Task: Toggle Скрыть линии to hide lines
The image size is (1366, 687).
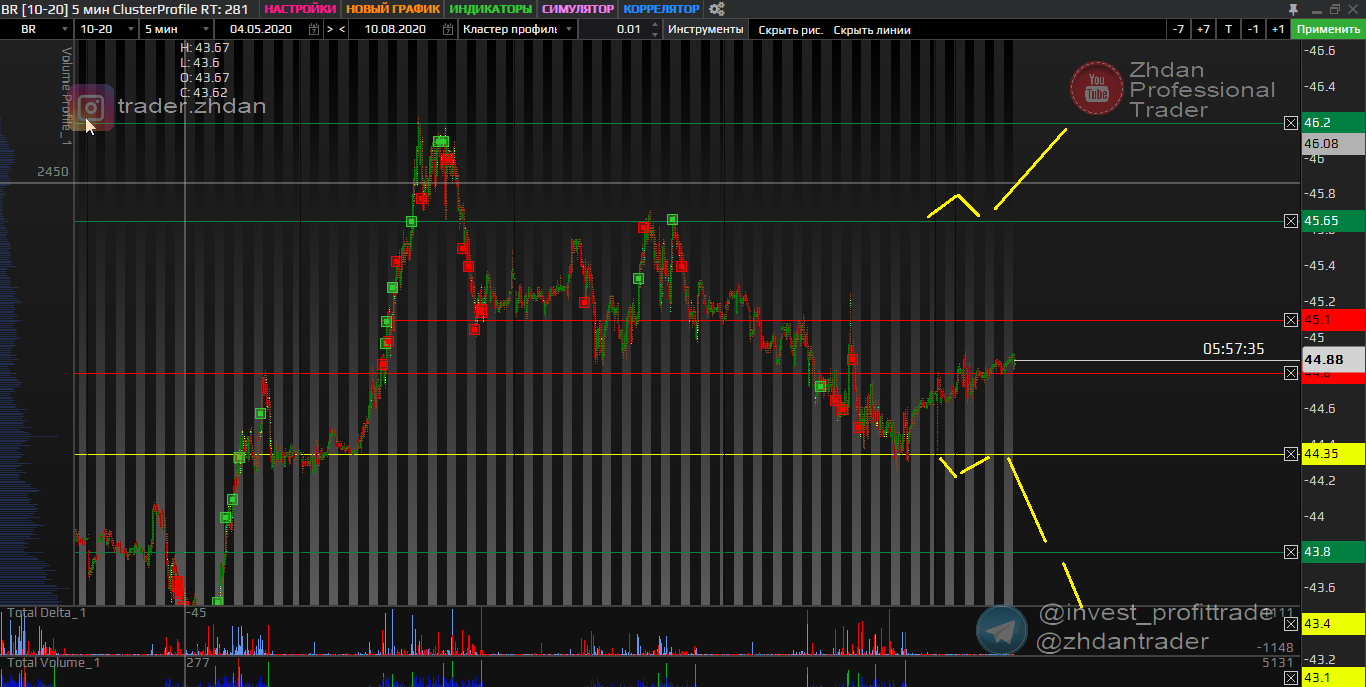Action: pos(872,30)
